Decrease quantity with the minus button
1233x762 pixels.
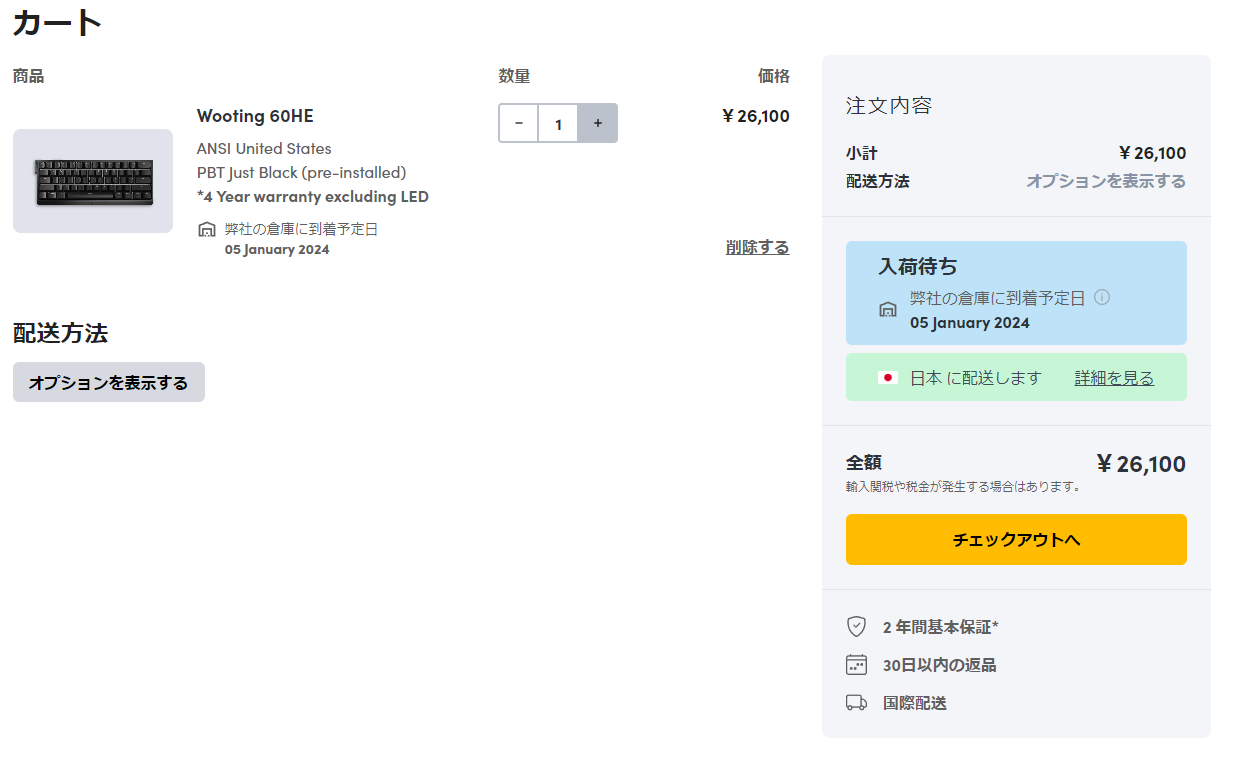tap(518, 123)
